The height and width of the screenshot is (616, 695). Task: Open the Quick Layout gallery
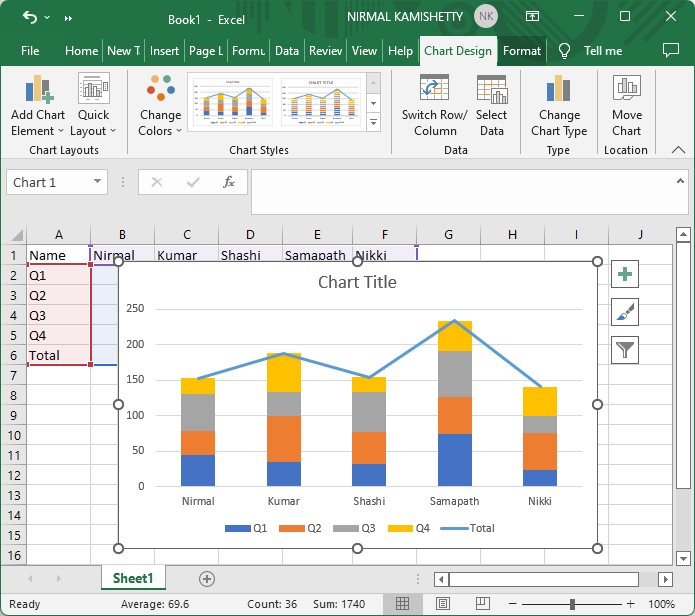(x=94, y=106)
